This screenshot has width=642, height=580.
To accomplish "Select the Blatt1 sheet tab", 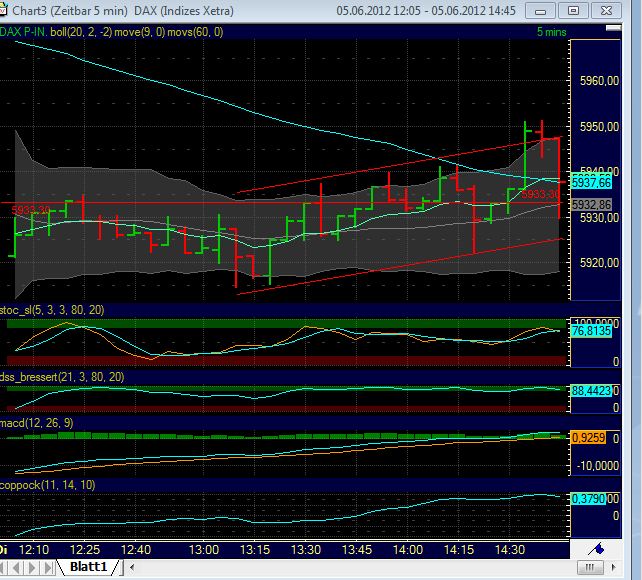I will coord(88,567).
